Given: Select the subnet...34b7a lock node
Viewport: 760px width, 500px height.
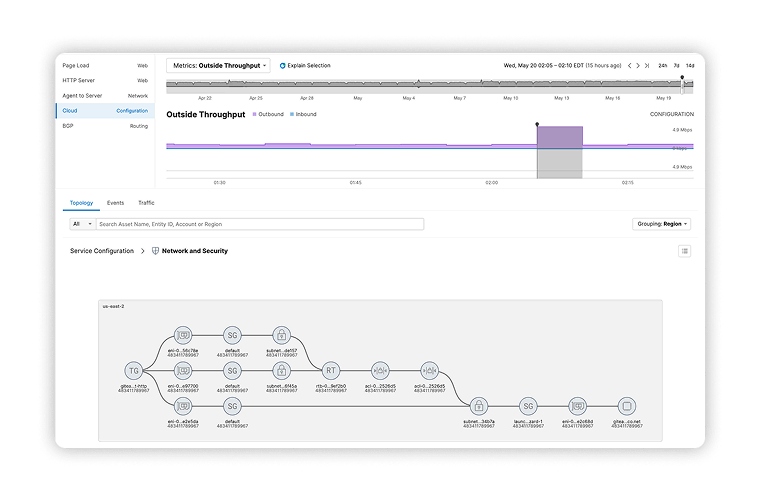Looking at the screenshot, I should (x=479, y=406).
